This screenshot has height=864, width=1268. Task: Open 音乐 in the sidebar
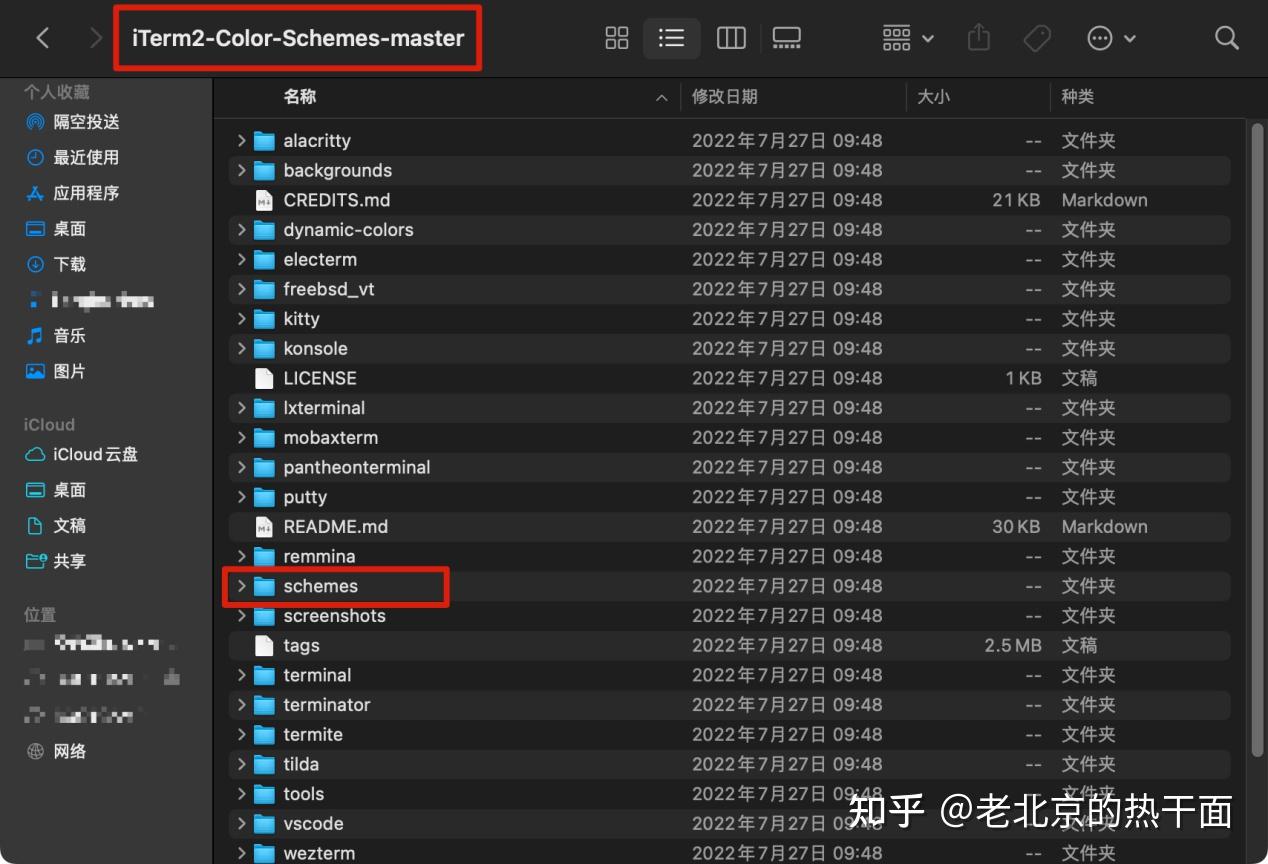pyautogui.click(x=56, y=336)
